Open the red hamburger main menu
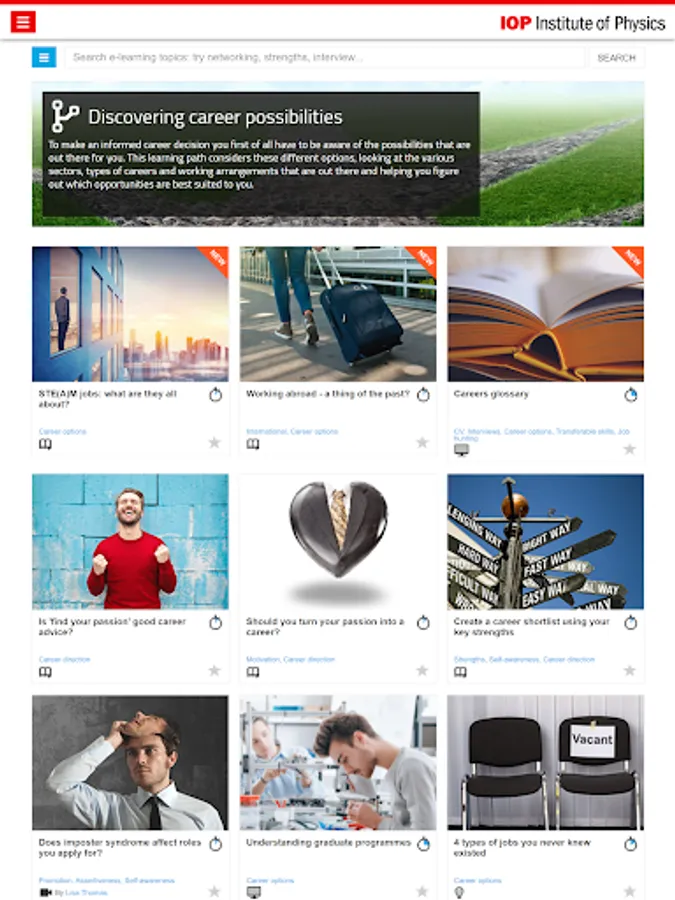 point(23,22)
